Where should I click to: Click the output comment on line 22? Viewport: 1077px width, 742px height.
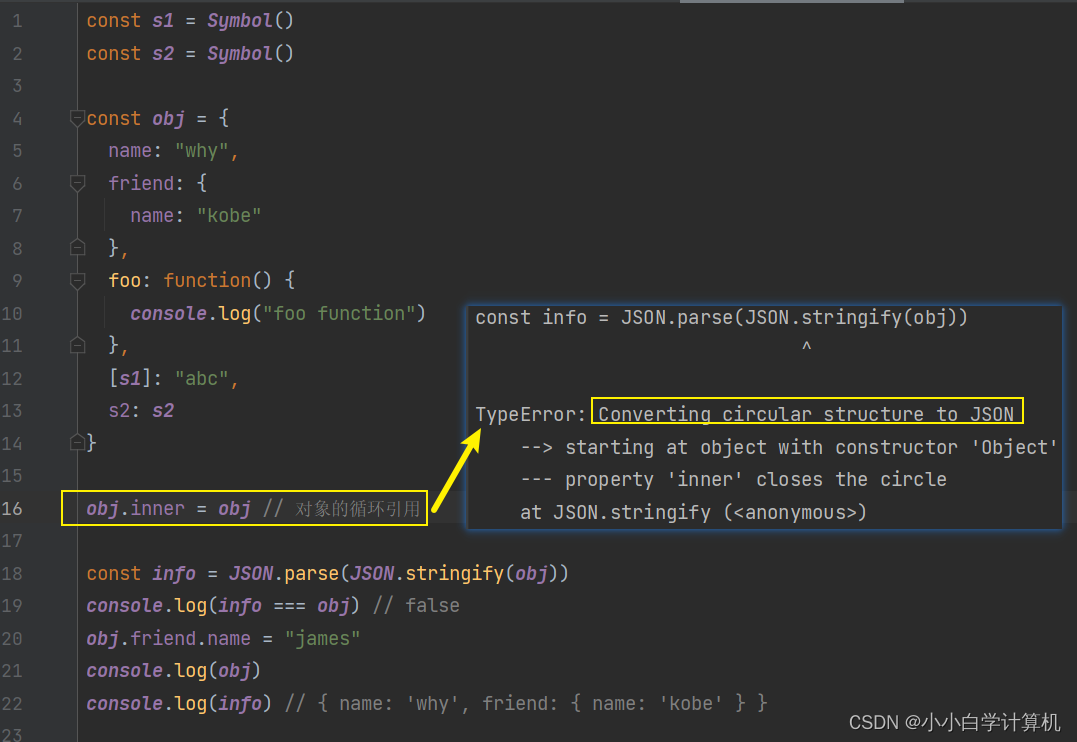pos(526,704)
